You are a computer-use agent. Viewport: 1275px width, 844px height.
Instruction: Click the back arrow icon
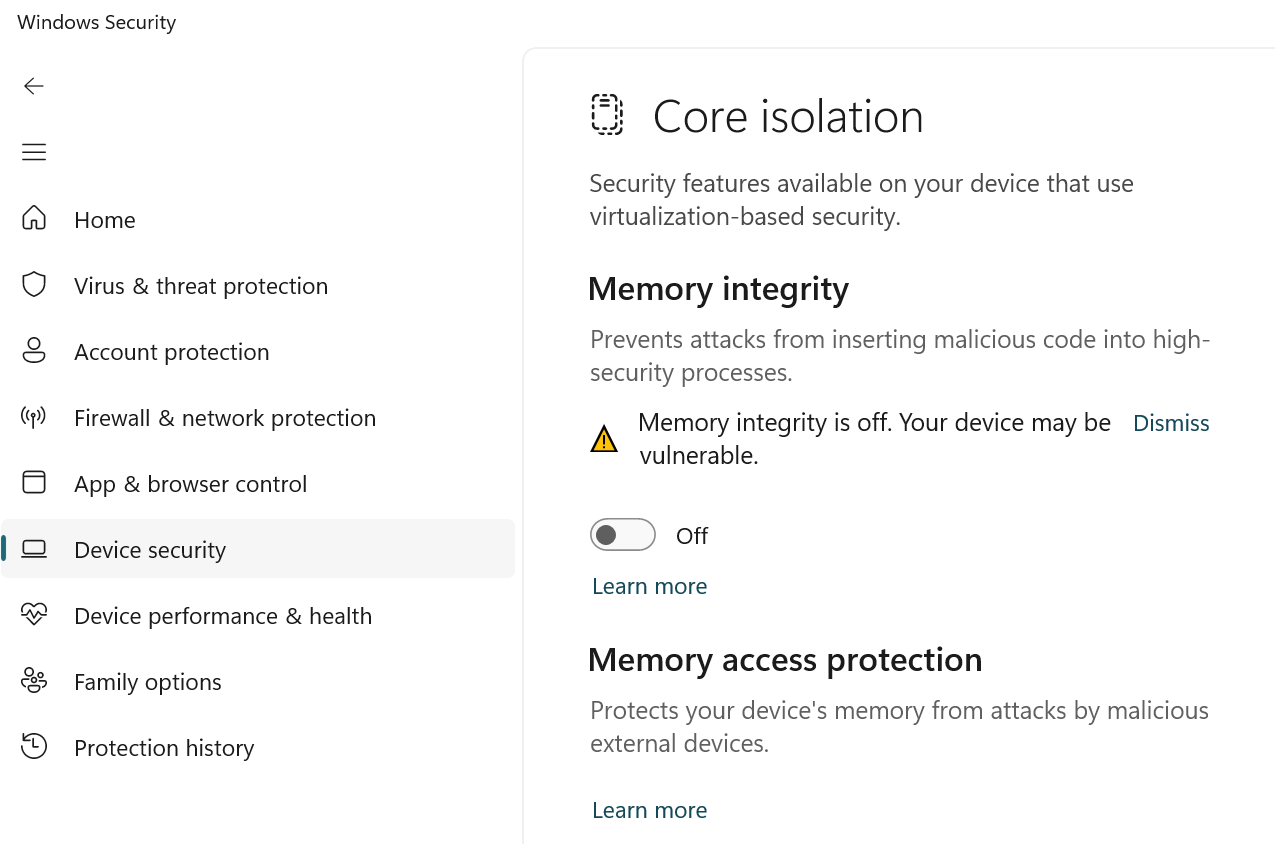[34, 86]
